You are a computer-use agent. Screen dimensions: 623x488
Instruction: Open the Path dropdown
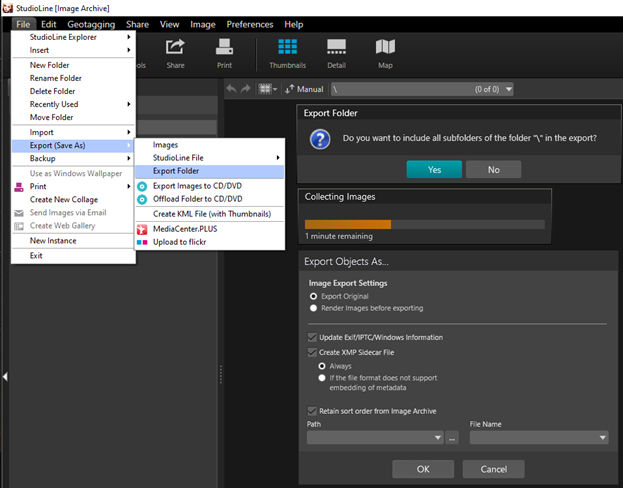coord(437,438)
